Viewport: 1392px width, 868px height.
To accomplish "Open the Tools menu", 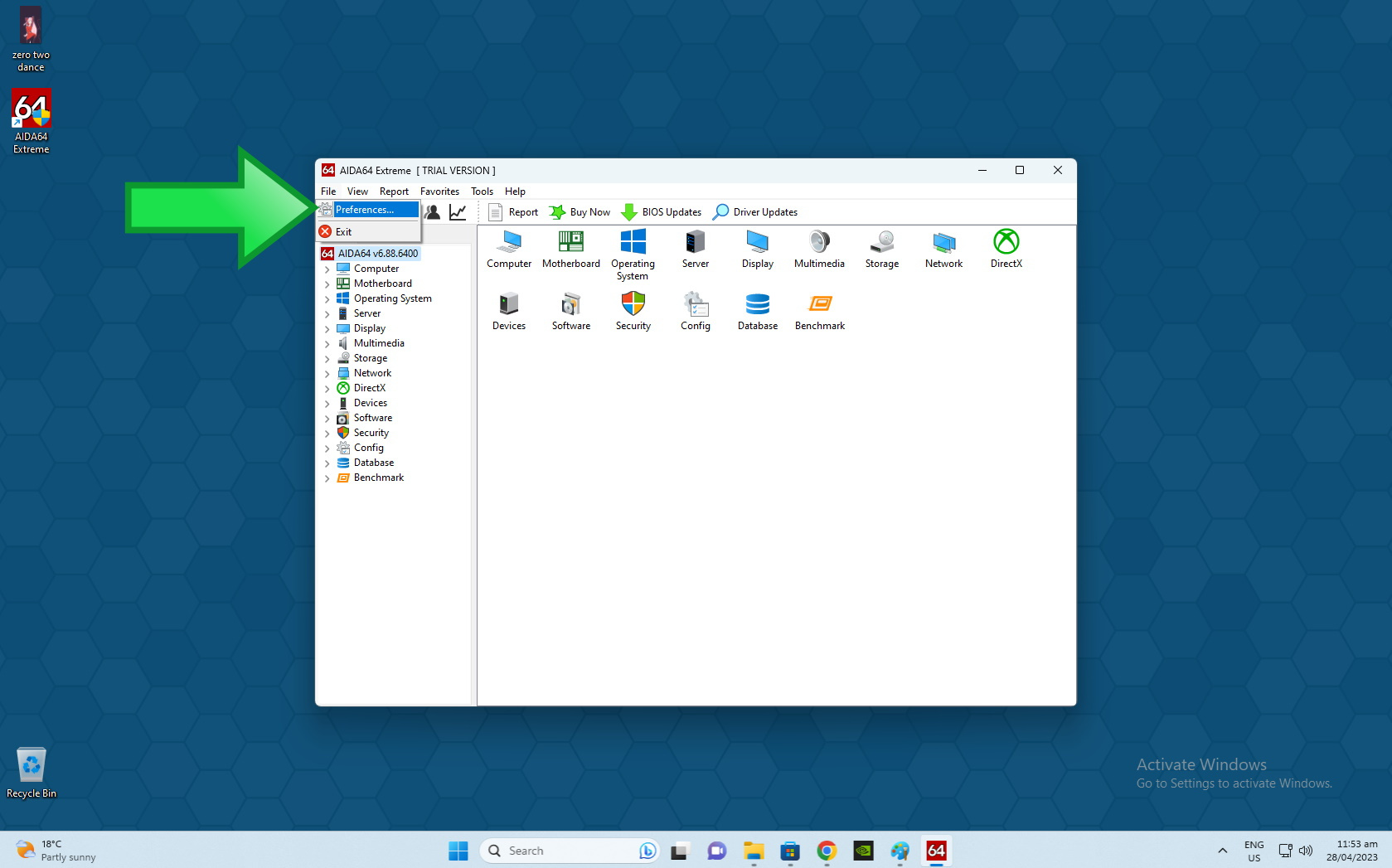I will coord(482,192).
